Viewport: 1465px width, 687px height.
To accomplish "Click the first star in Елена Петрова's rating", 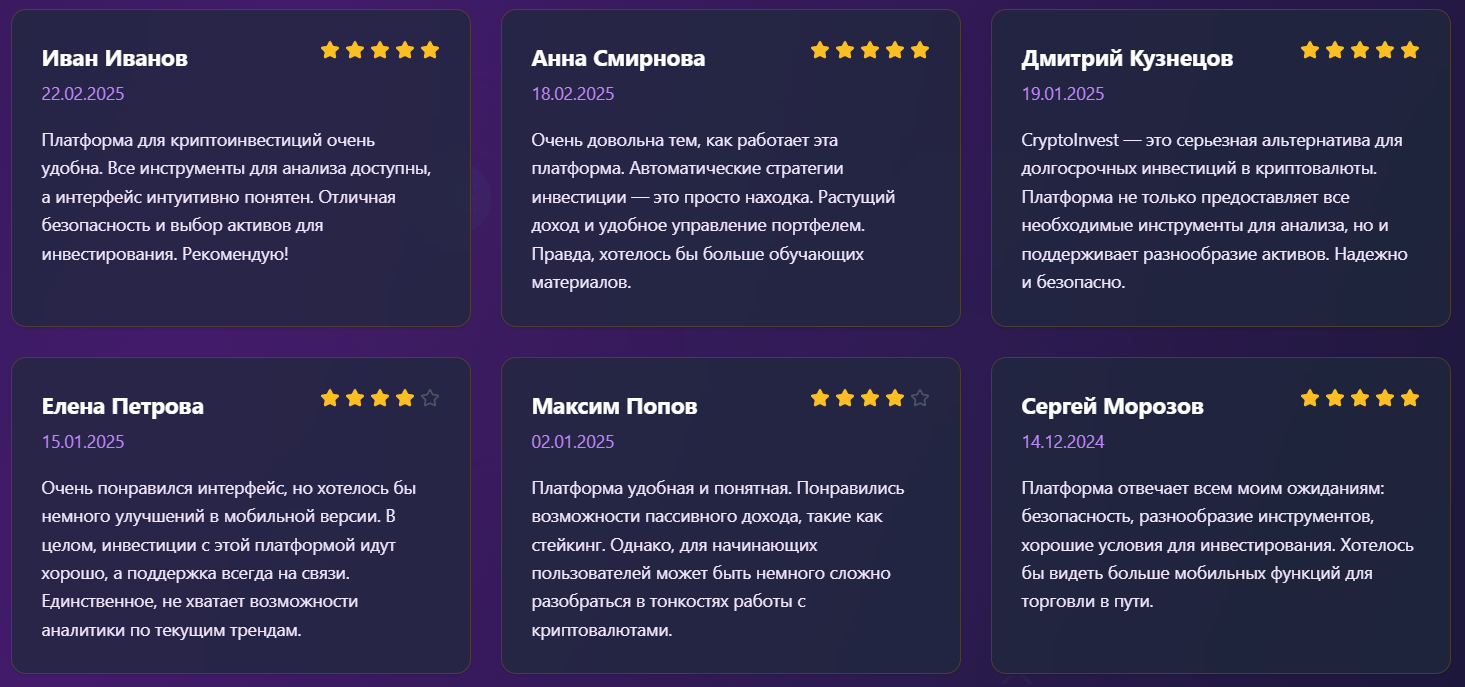I will (330, 399).
